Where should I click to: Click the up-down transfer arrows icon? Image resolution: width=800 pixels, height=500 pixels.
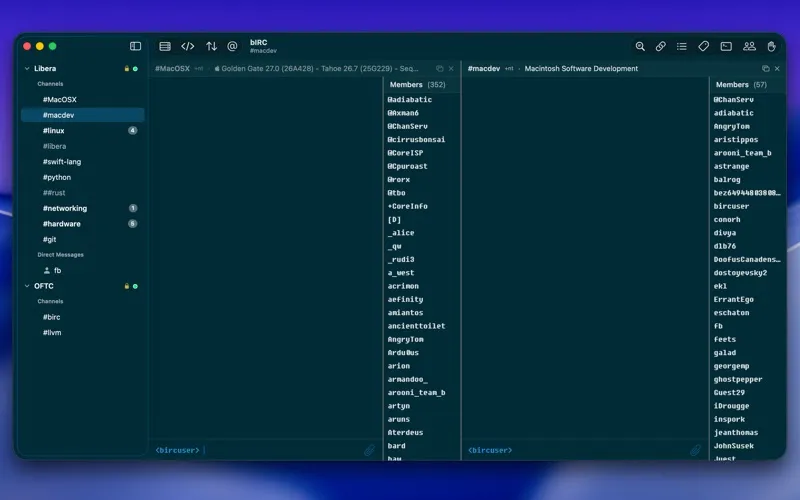click(211, 46)
